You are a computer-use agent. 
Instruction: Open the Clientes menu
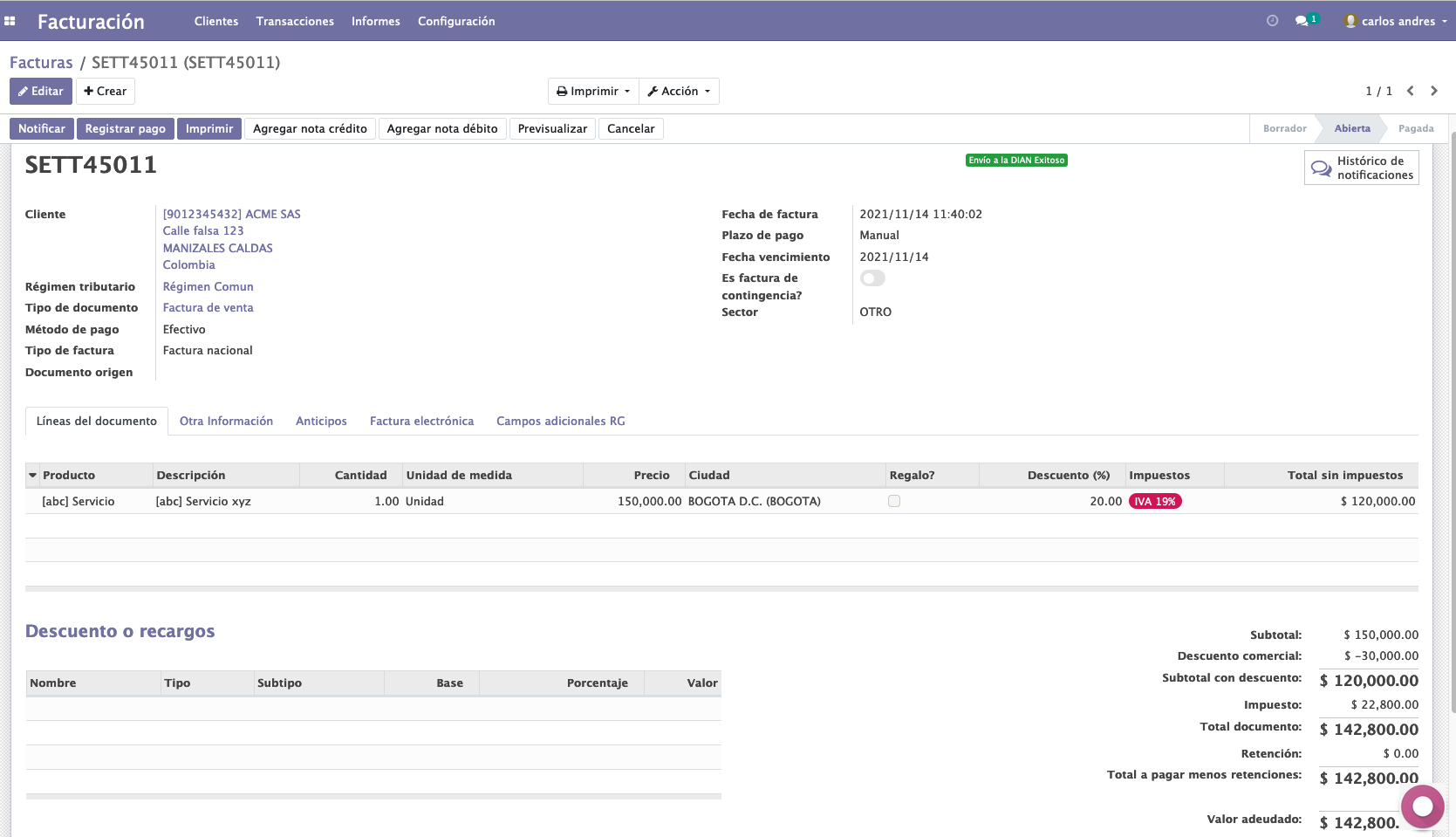(x=216, y=21)
